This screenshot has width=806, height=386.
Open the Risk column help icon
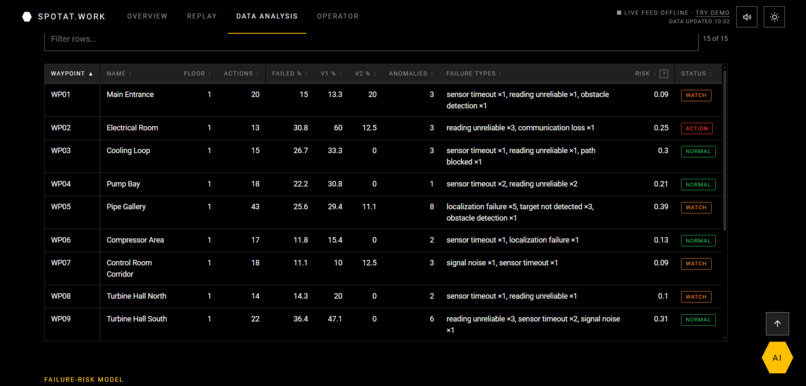pos(664,74)
